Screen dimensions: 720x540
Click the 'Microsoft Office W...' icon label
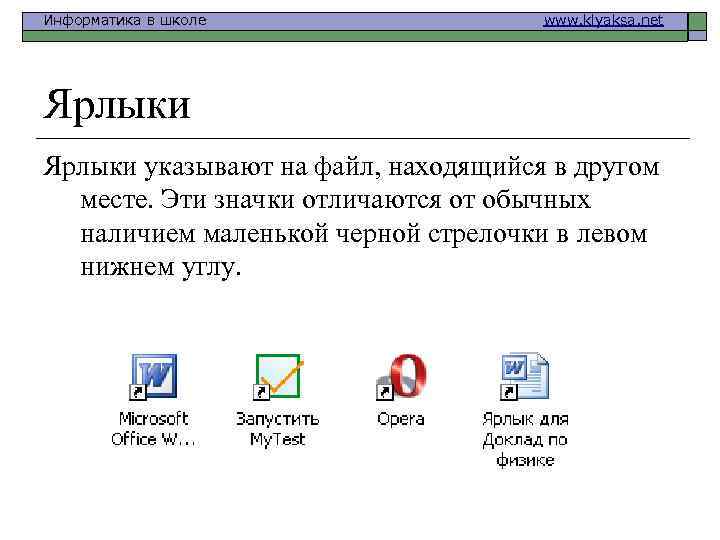pos(153,429)
